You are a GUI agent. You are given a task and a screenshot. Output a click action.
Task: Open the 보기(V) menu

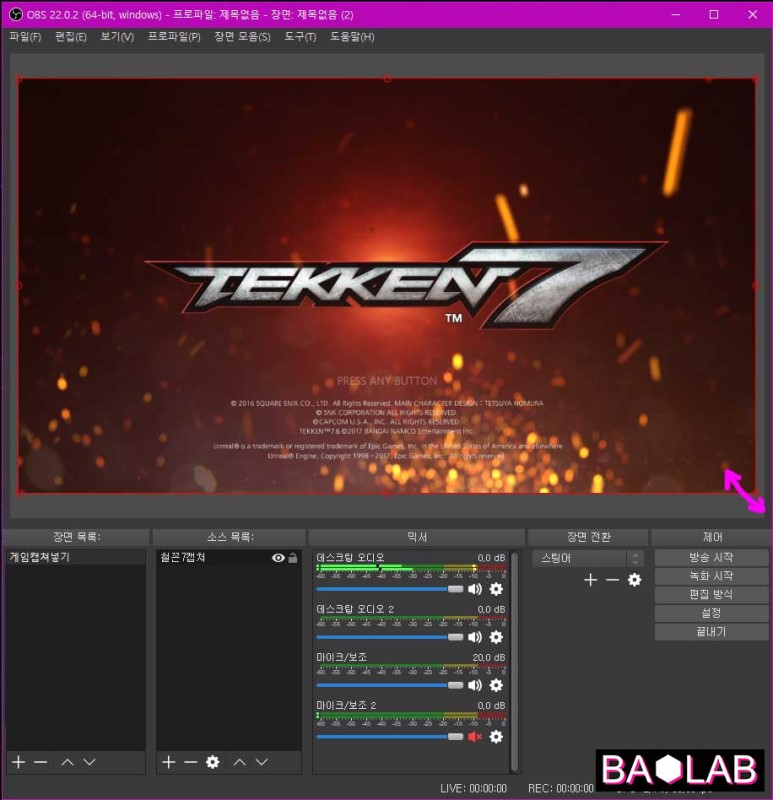point(117,37)
